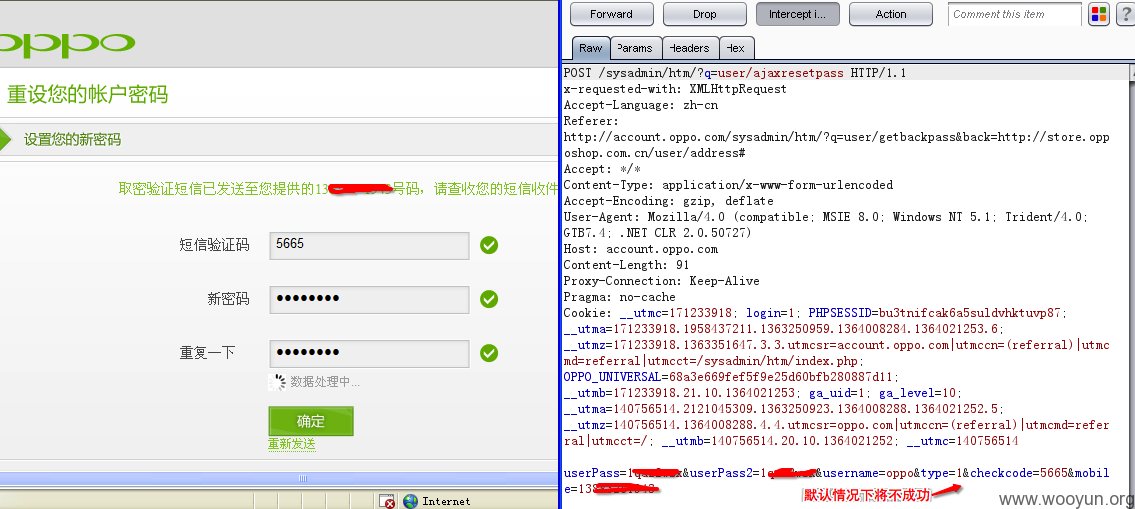Click the request editor scroll up arrow
Viewport: 1135px width, 509px height.
click(x=1131, y=71)
